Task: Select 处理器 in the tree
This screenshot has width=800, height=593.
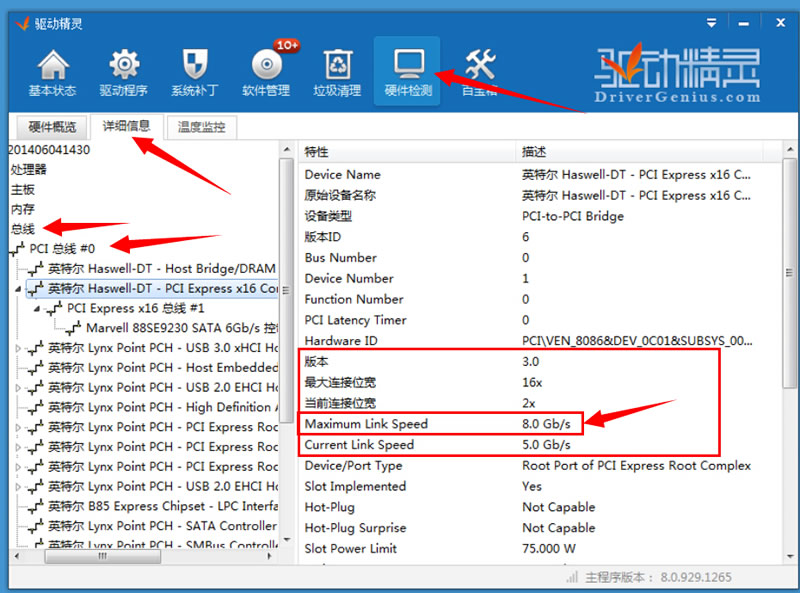Action: point(29,169)
